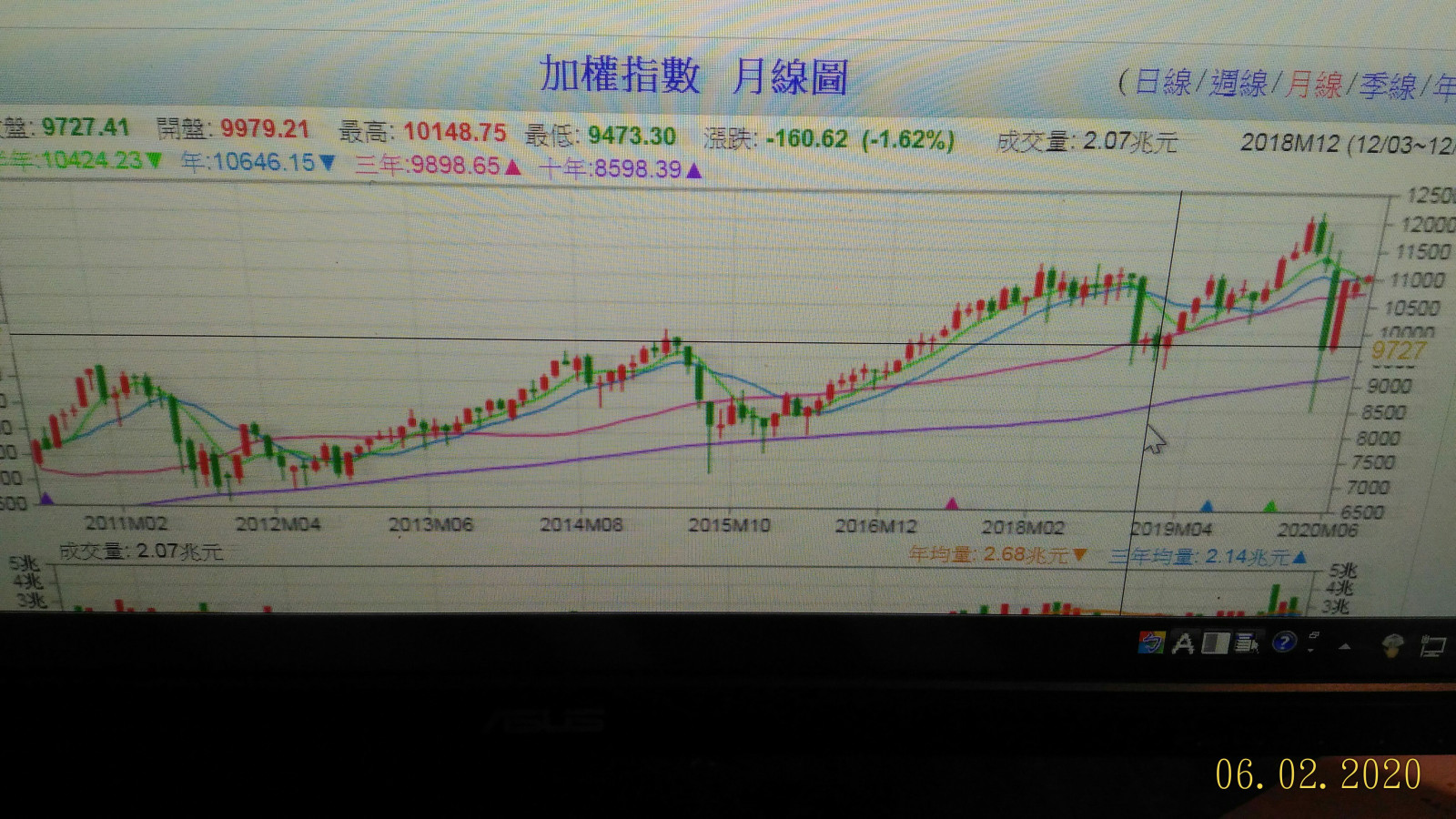Click the purple triangle marker at the chart's left
The height and width of the screenshot is (819, 1456).
tap(47, 498)
